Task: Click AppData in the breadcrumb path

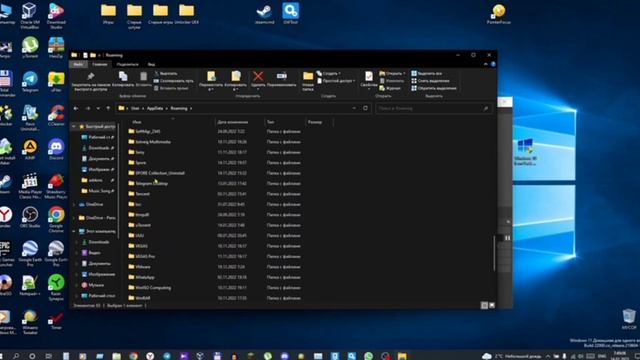Action: [155, 108]
